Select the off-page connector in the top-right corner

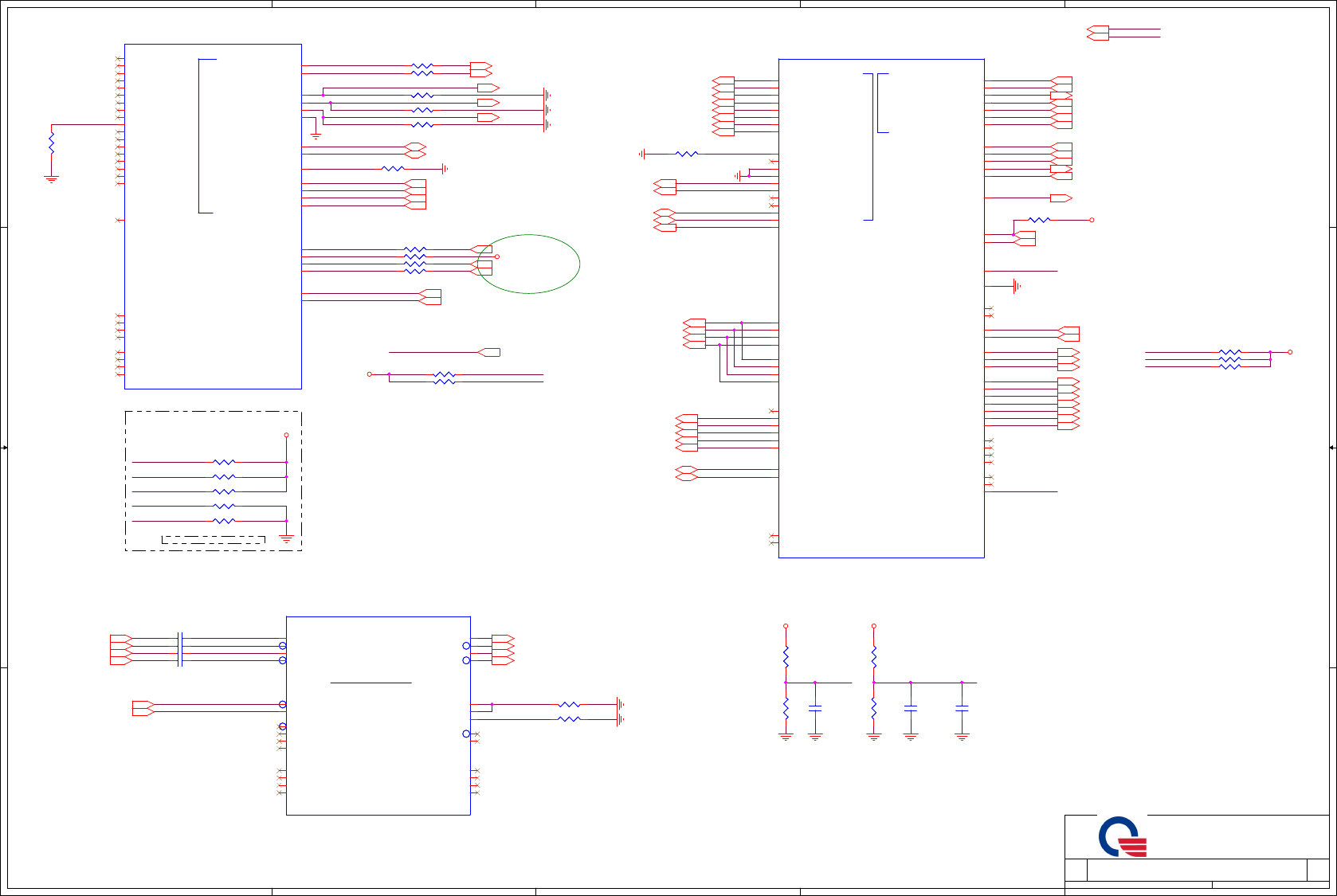click(x=1098, y=33)
